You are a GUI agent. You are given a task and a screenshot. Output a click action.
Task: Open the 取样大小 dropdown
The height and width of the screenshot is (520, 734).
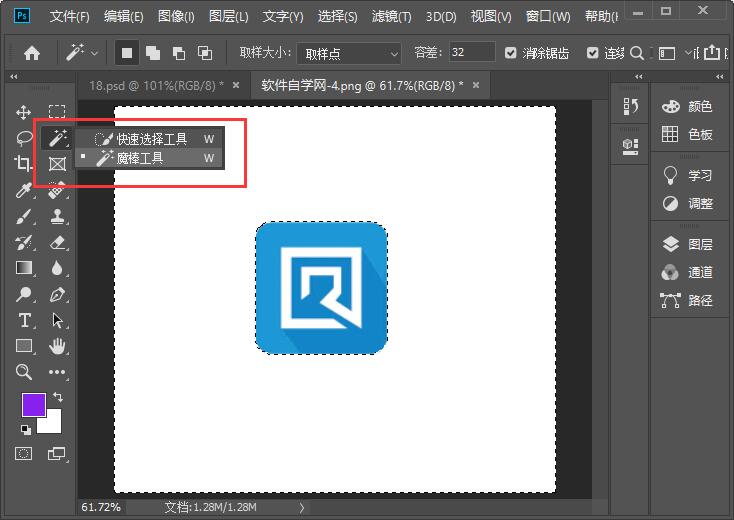[349, 54]
